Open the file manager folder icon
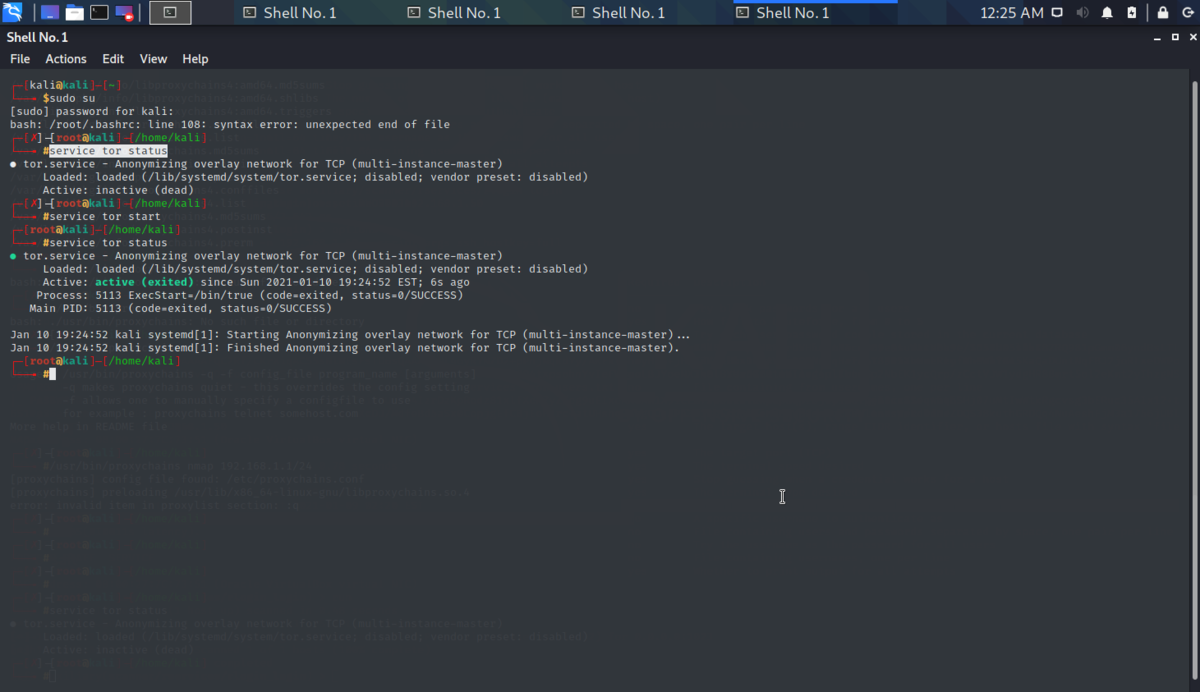 (75, 13)
